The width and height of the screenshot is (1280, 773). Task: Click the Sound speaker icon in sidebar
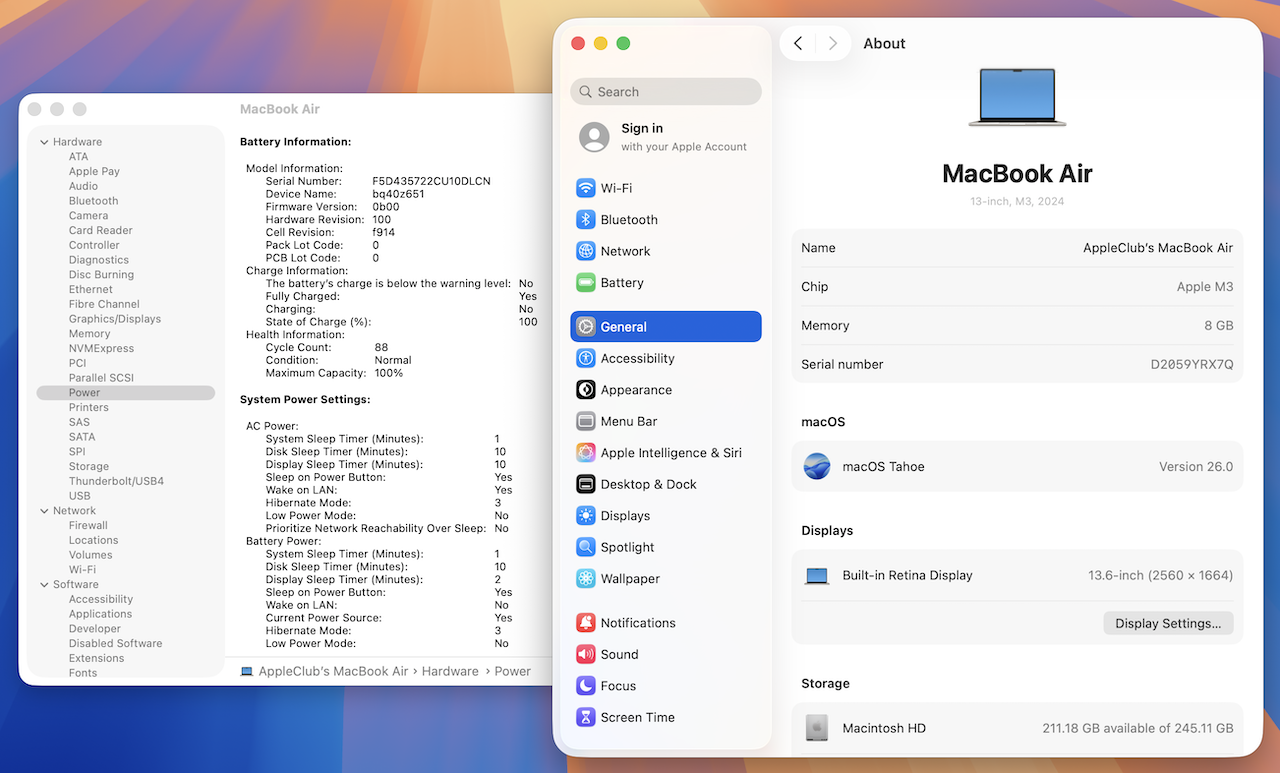tap(586, 654)
